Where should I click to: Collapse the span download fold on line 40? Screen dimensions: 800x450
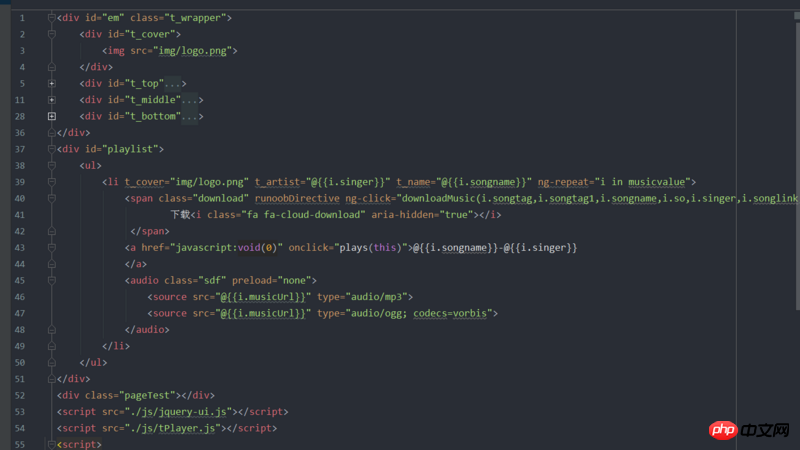click(x=52, y=198)
